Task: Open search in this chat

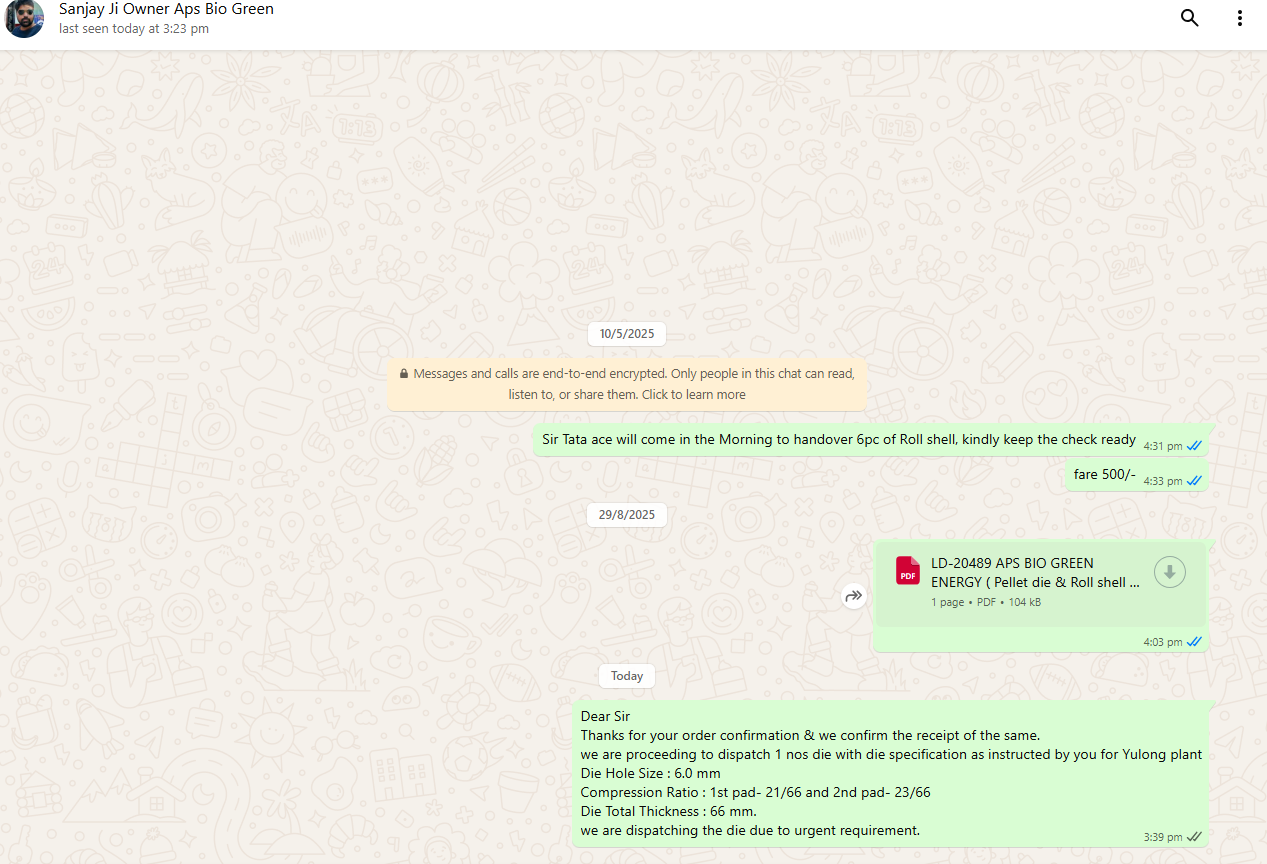Action: (x=1189, y=18)
